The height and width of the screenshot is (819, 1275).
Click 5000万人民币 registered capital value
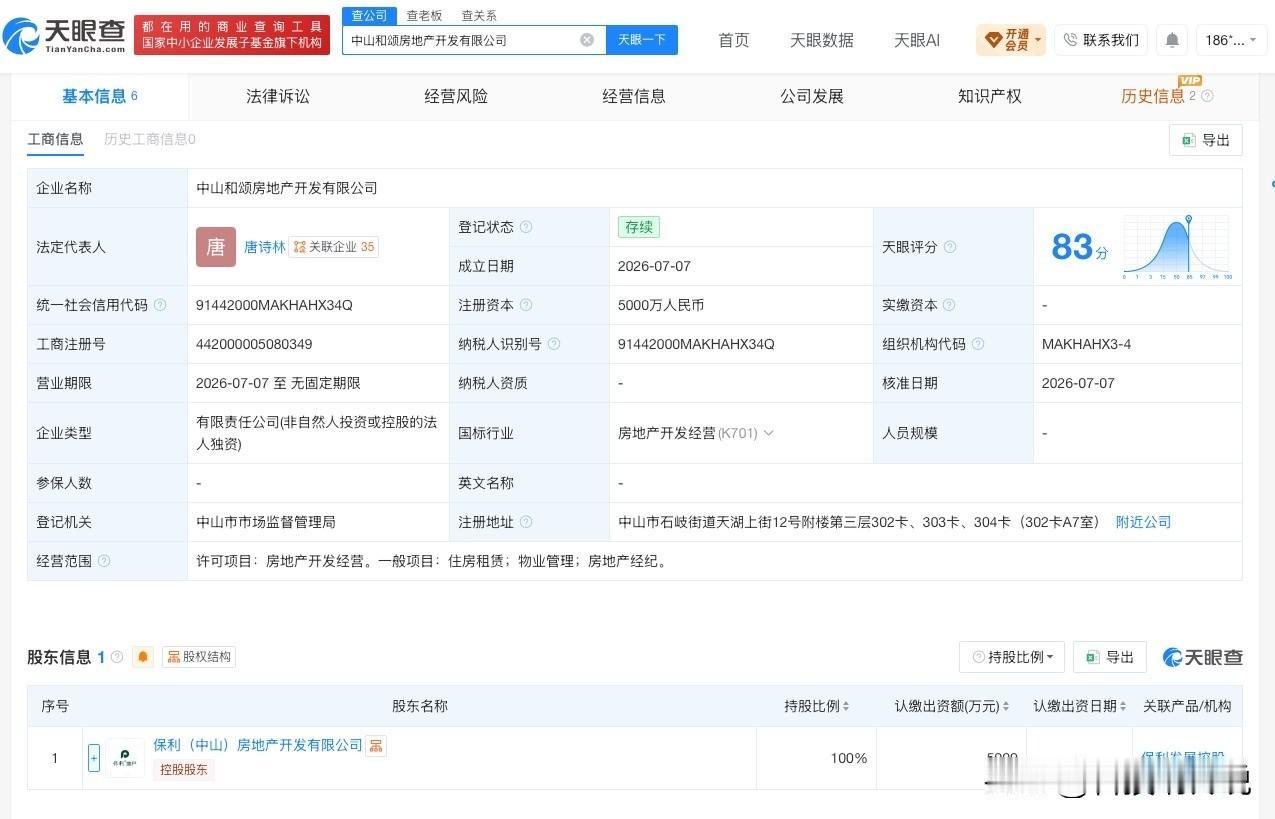pos(661,305)
